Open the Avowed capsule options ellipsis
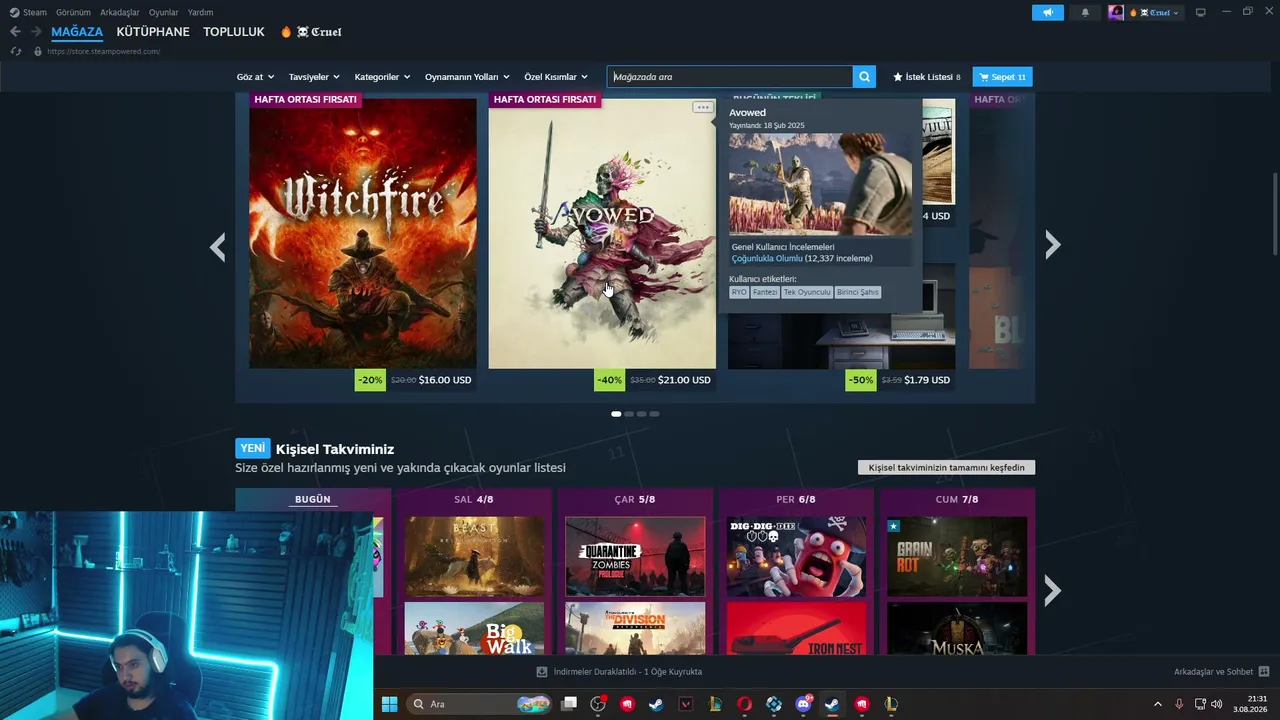This screenshot has width=1280, height=720. pyautogui.click(x=703, y=107)
